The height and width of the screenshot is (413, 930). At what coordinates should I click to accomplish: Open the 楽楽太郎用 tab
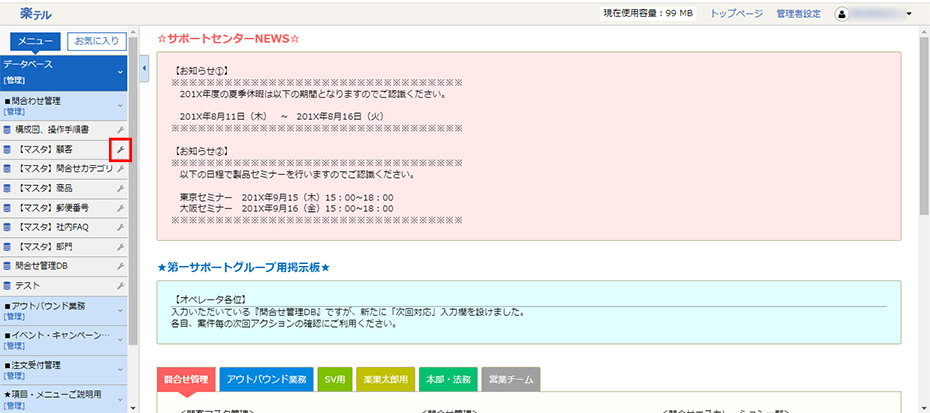tap(384, 380)
